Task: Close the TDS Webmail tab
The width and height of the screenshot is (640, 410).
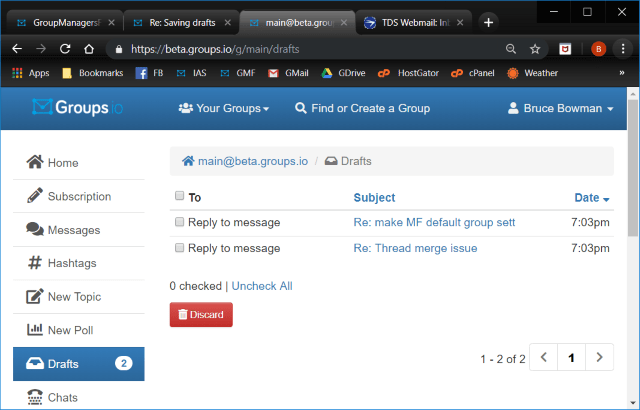Action: 460,23
